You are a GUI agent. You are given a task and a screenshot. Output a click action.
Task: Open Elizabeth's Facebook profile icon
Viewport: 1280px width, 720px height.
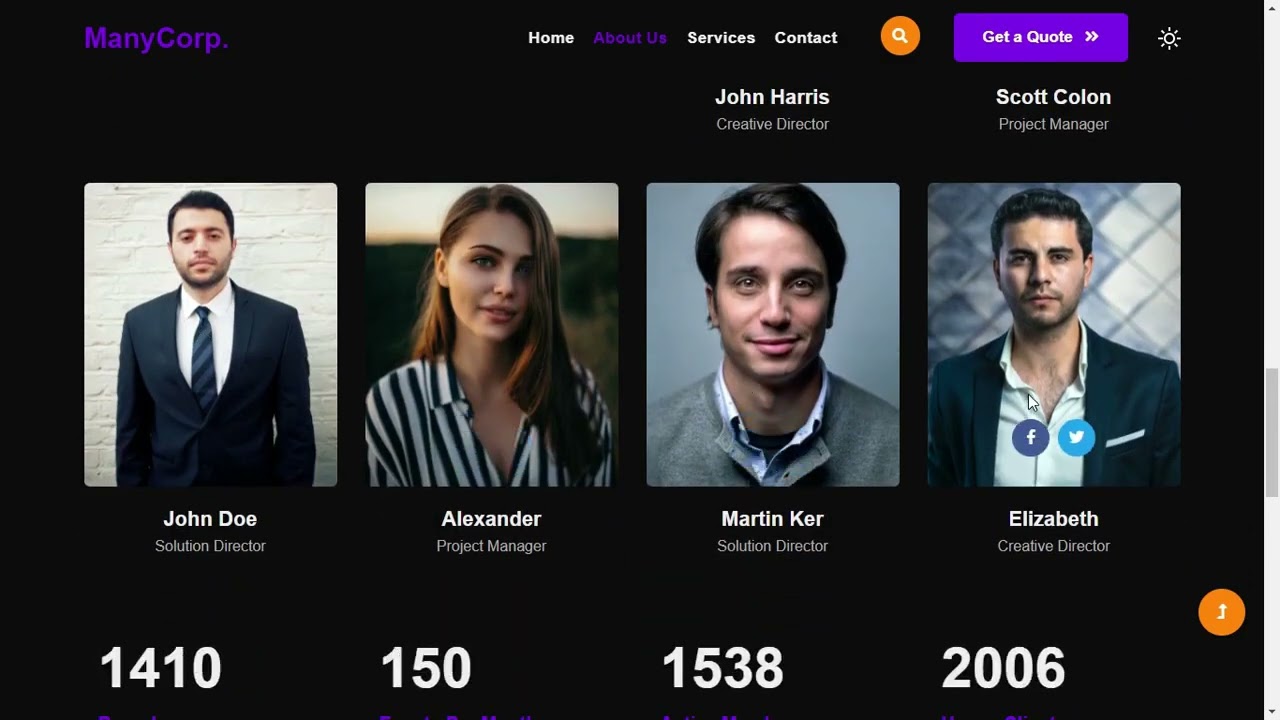(1030, 437)
